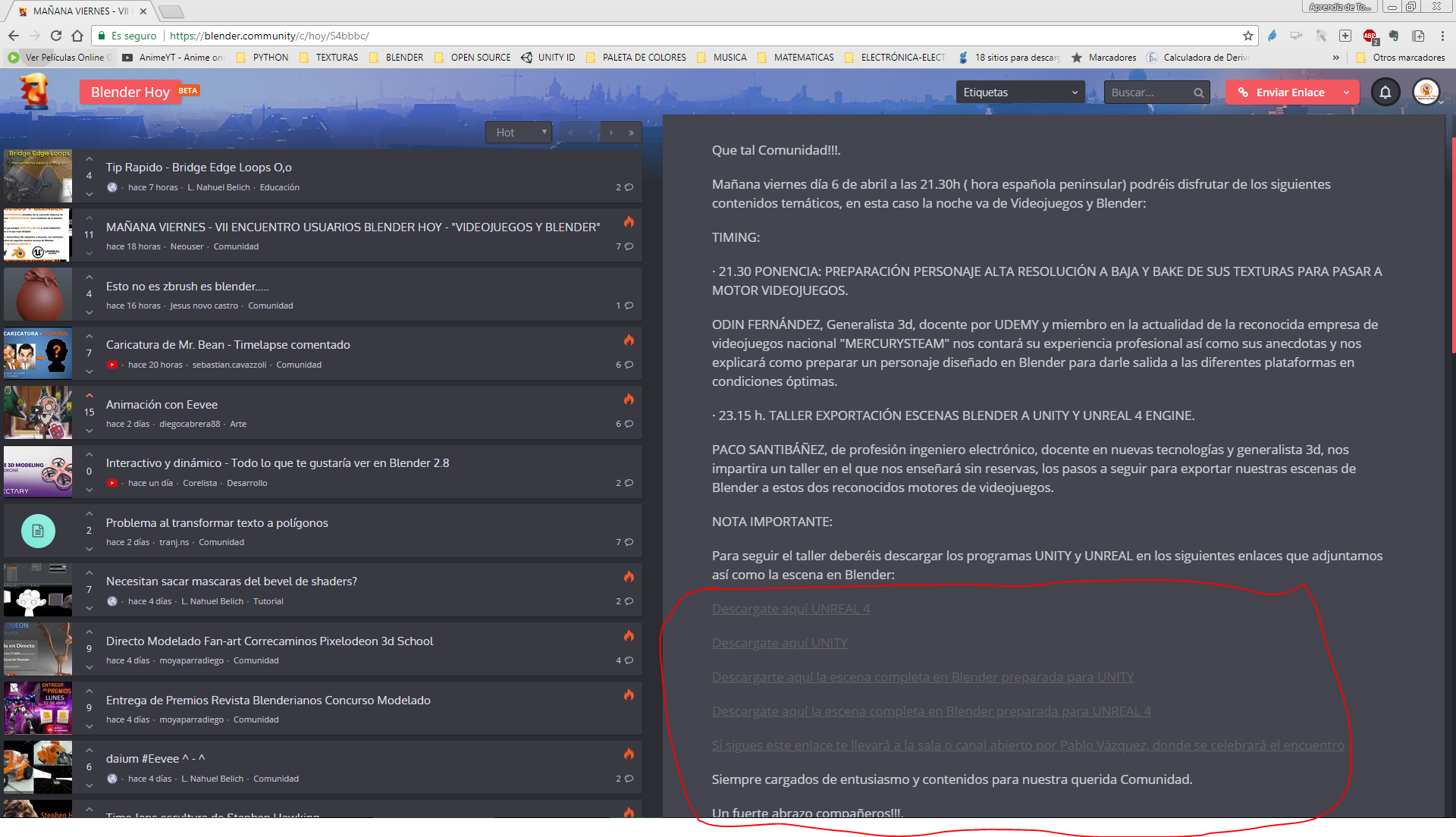Viewport: 1456px width, 837px height.
Task: Click the Buscar search field
Action: click(x=1149, y=92)
